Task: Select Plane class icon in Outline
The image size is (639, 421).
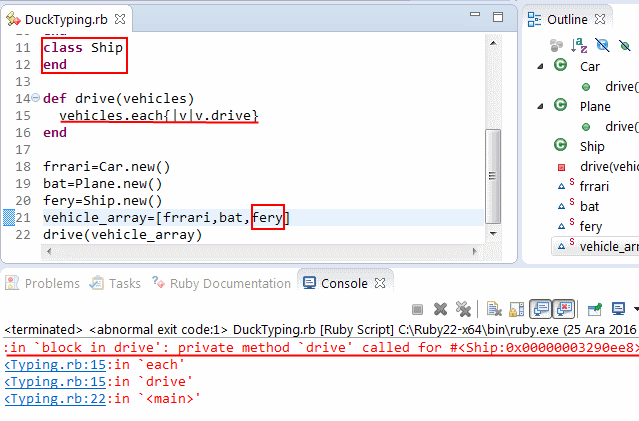Action: (560, 105)
